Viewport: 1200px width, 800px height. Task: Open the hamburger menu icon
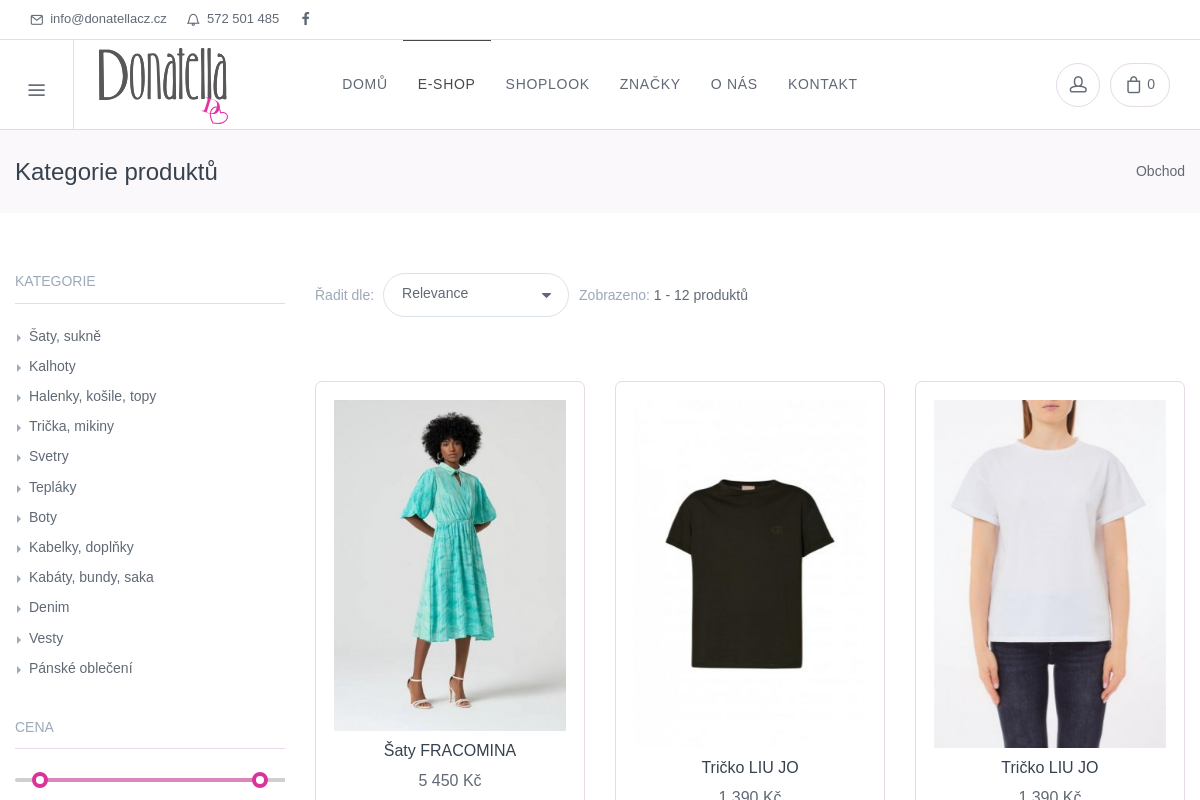[37, 90]
